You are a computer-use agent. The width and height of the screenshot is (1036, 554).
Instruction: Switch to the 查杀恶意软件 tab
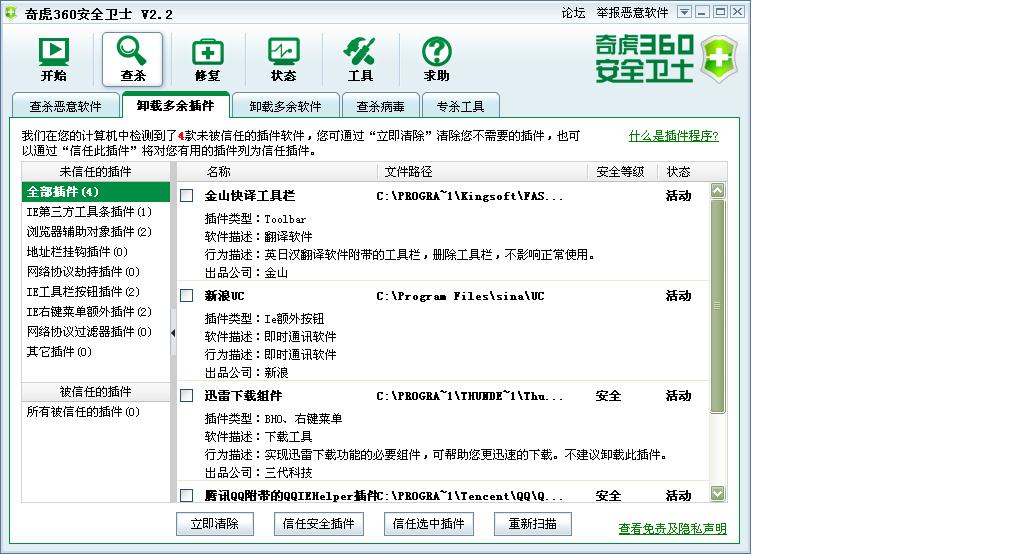pos(65,106)
